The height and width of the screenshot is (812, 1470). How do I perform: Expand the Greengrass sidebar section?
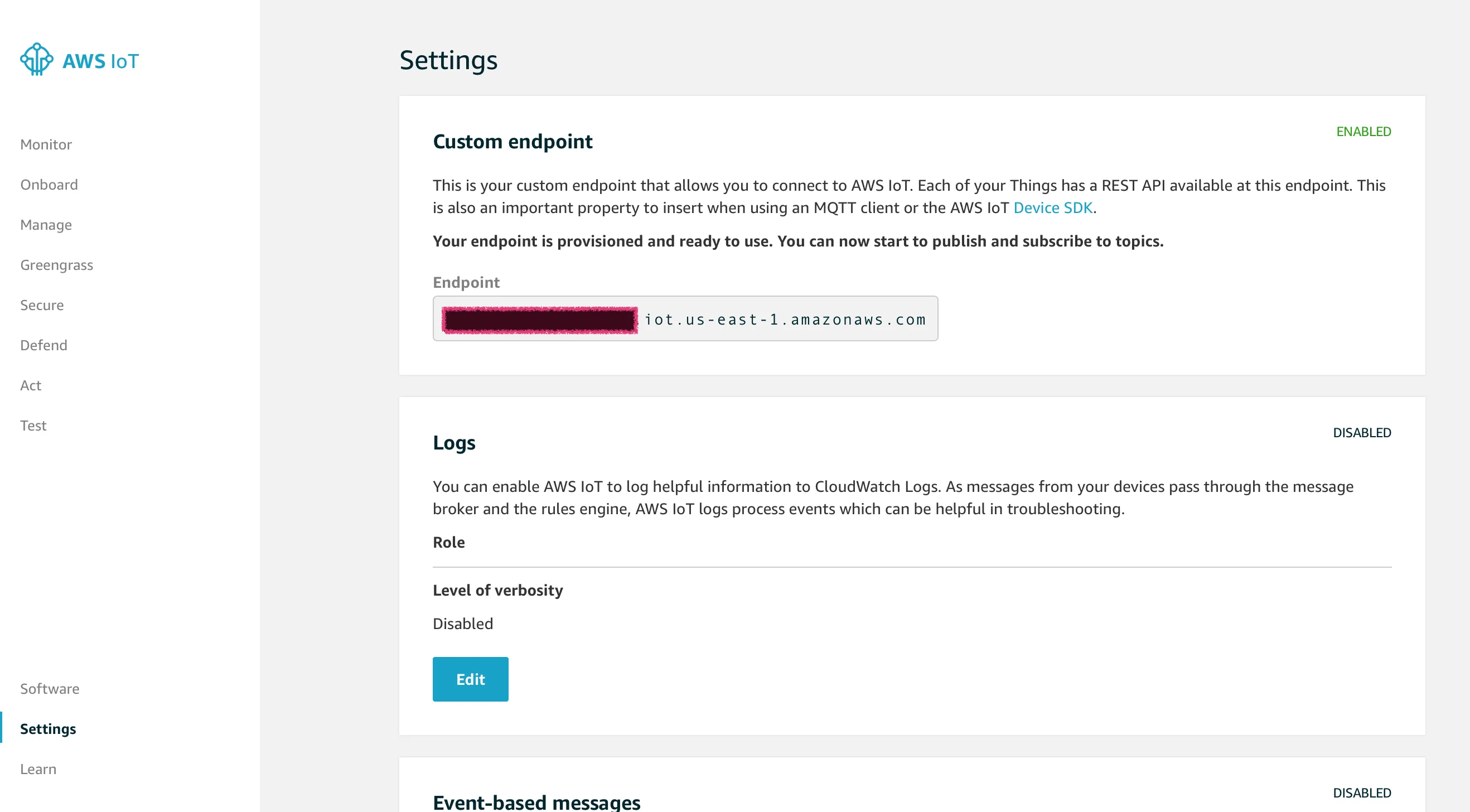[x=56, y=265]
